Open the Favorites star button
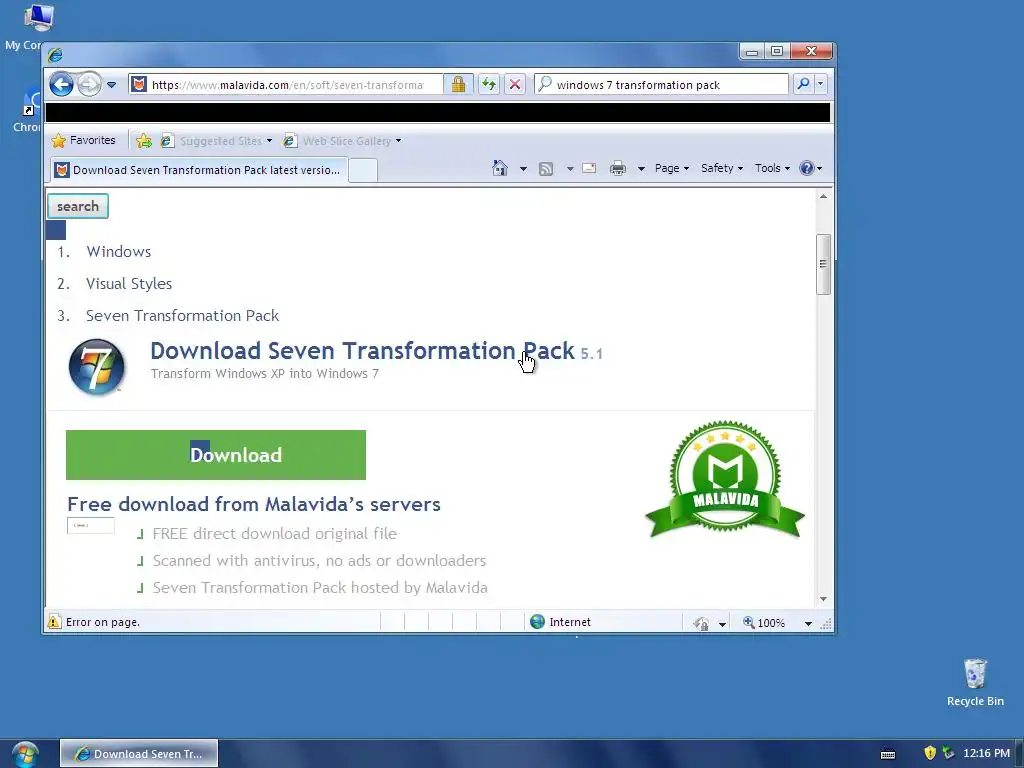Viewport: 1024px width, 768px height. tap(83, 140)
